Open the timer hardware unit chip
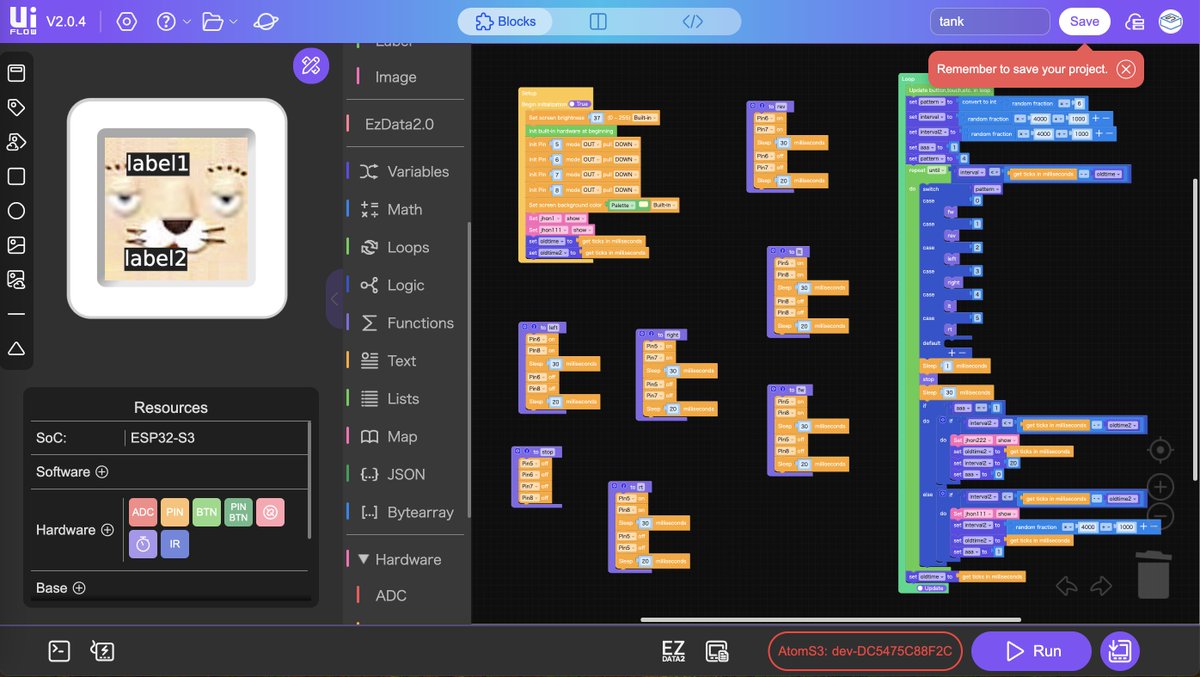This screenshot has width=1200, height=677. click(143, 544)
